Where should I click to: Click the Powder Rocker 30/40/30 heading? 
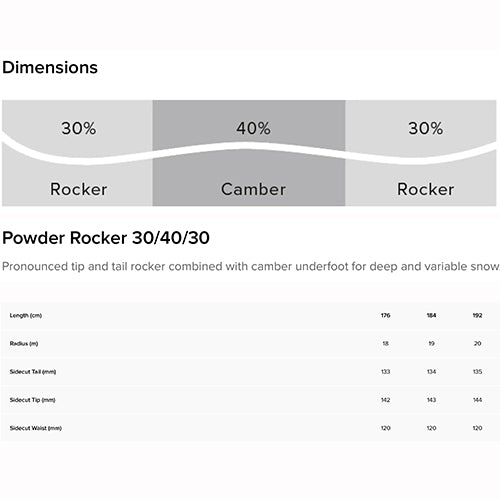(106, 238)
